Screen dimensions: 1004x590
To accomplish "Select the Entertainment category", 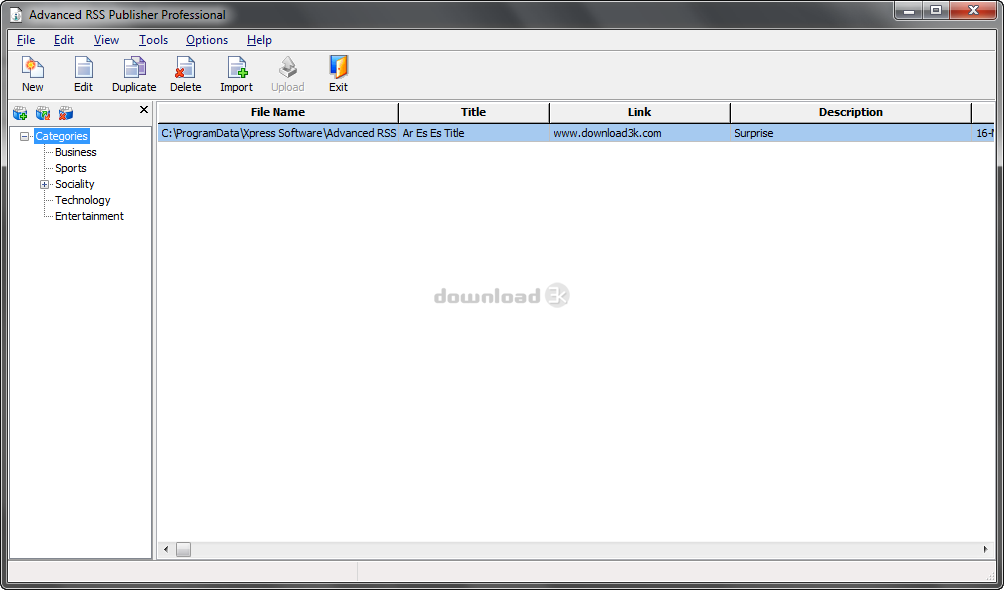I will coord(89,216).
